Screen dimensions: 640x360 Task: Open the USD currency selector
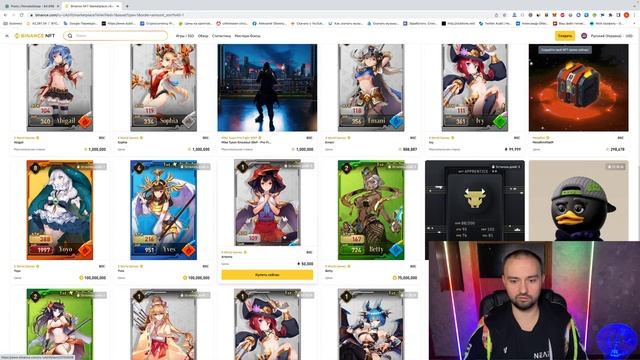pyautogui.click(x=629, y=36)
